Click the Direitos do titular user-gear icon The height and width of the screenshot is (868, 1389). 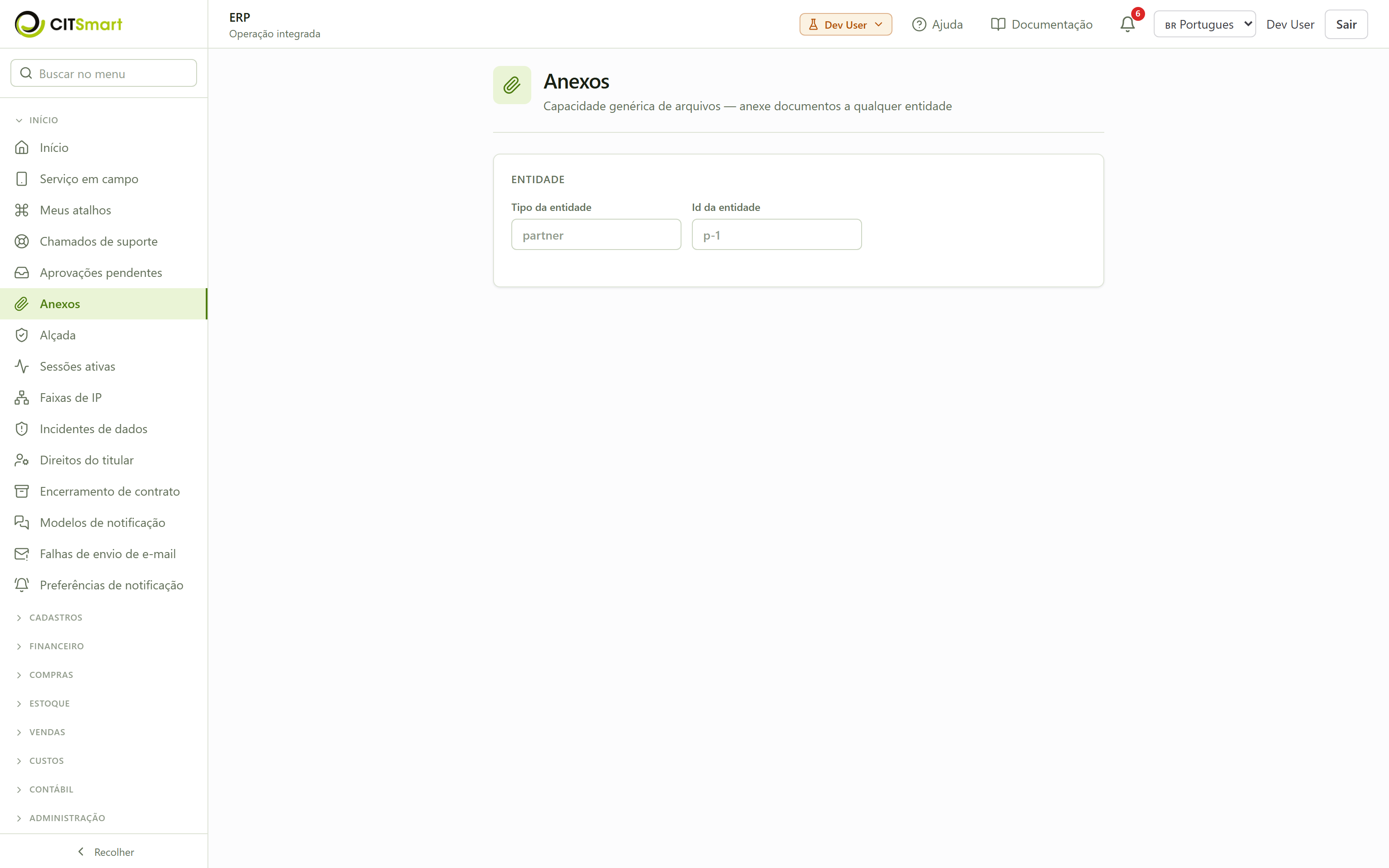22,460
